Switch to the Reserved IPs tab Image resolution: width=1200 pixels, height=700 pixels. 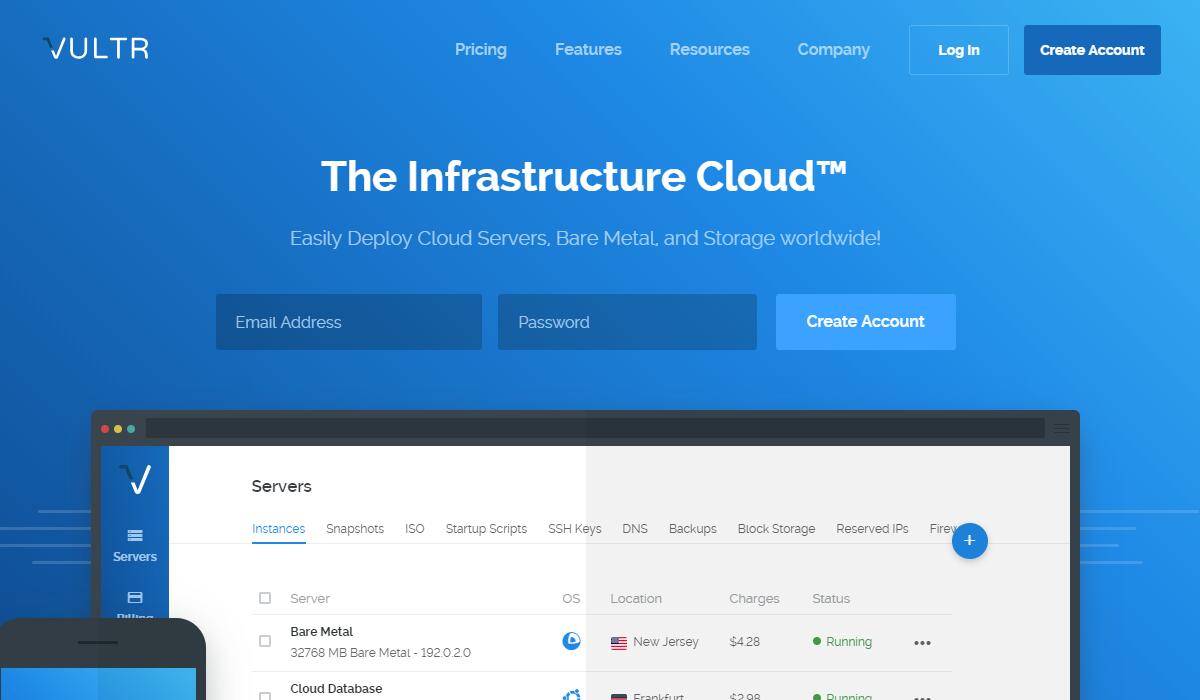point(872,529)
